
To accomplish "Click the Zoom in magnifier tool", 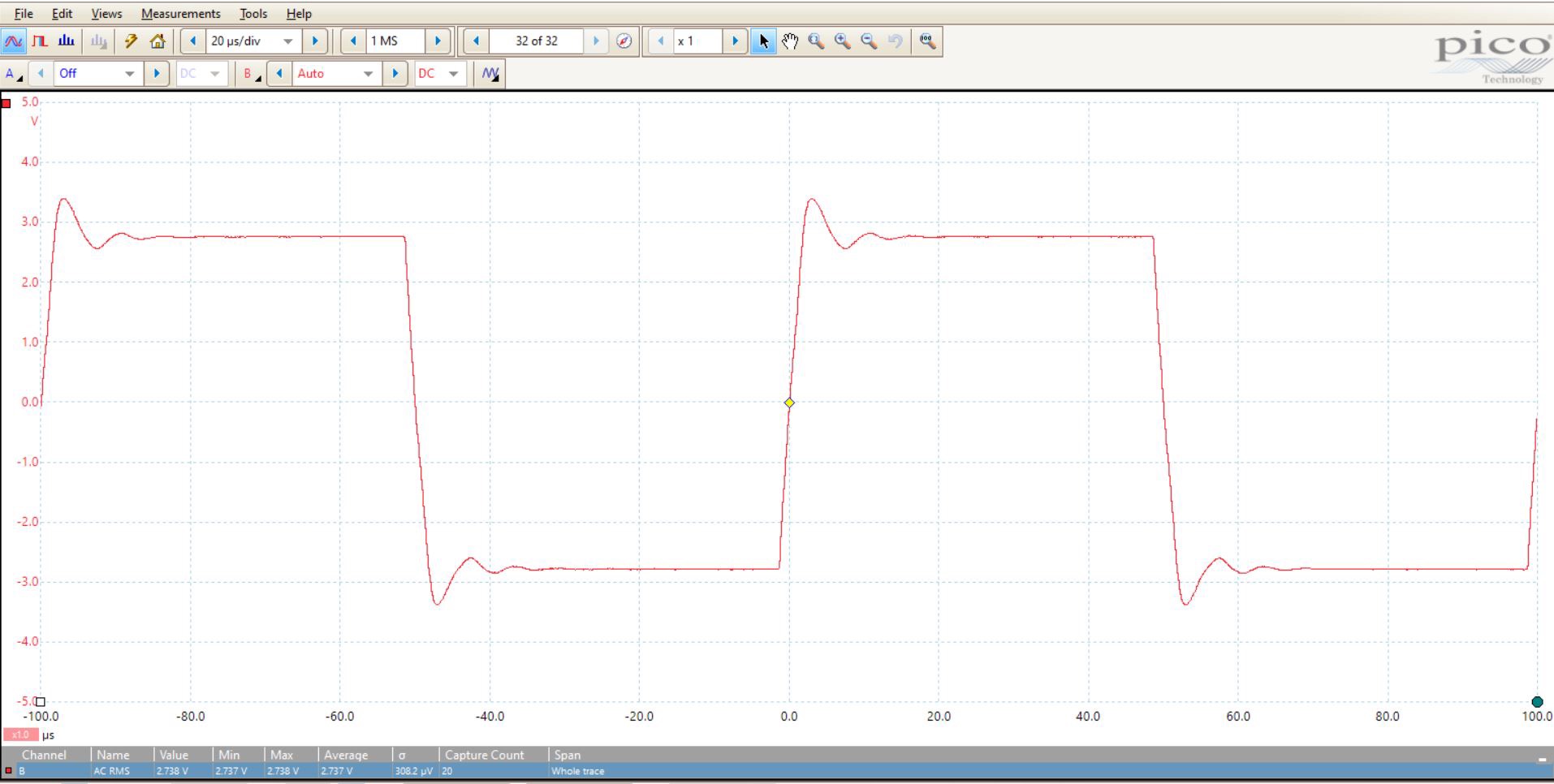I will [843, 41].
